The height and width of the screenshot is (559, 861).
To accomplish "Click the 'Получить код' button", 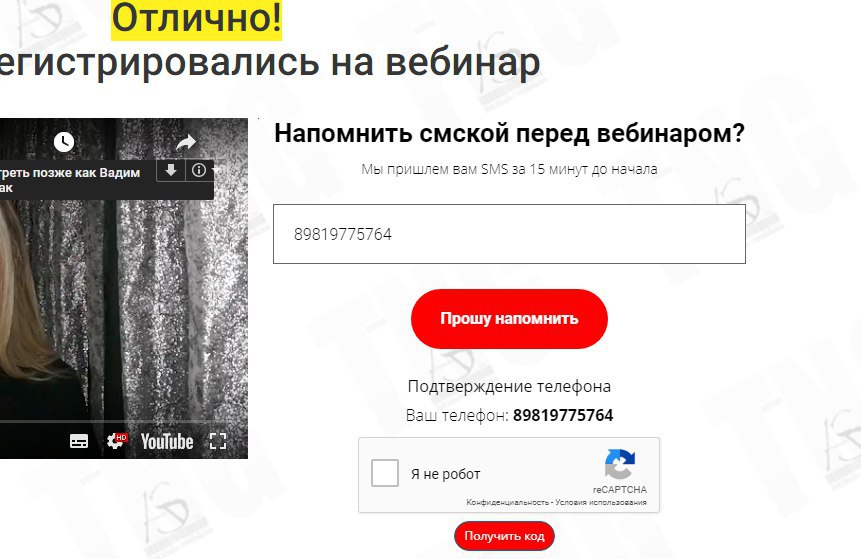I will (504, 536).
